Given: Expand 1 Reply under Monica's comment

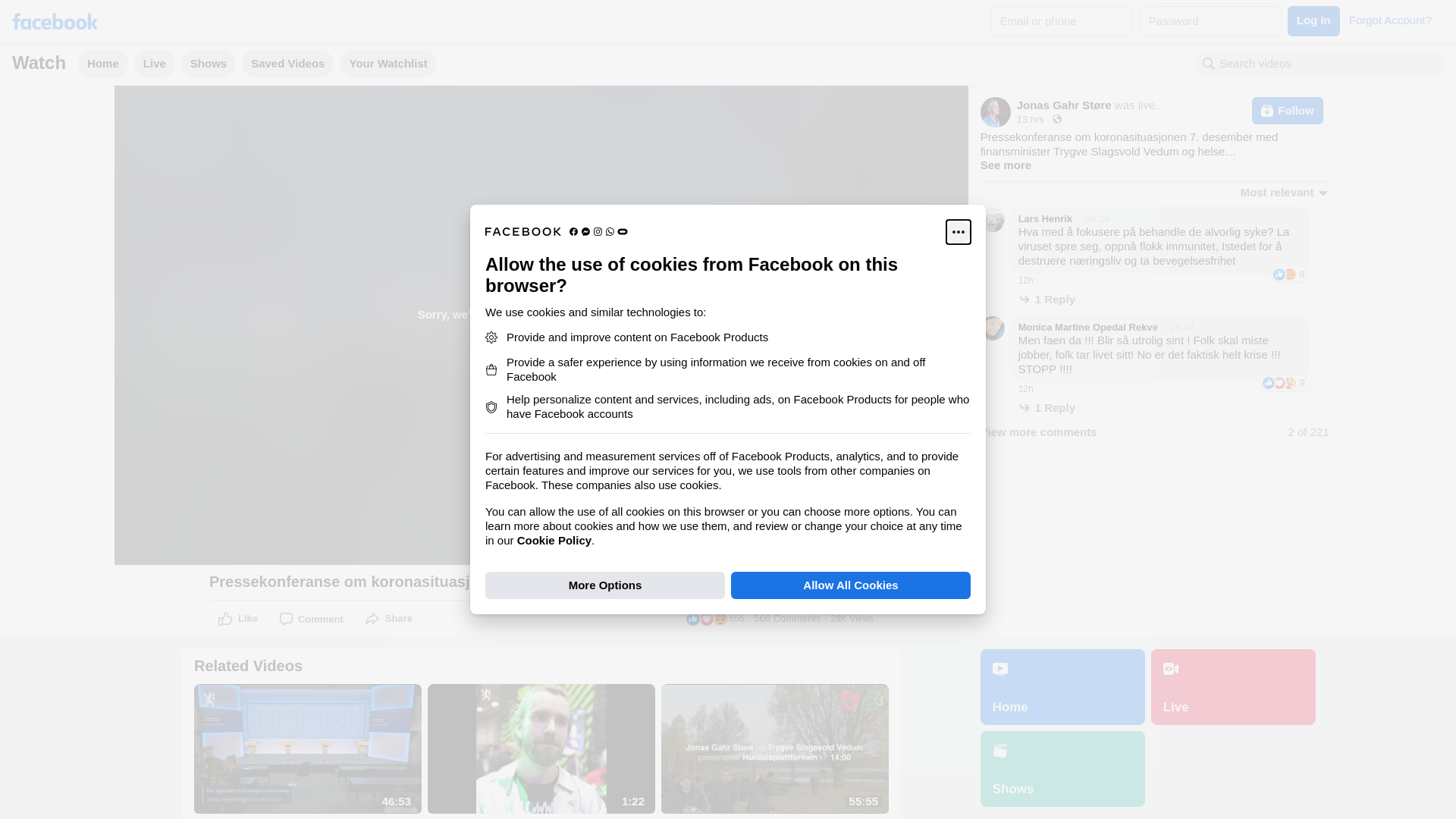Looking at the screenshot, I should pyautogui.click(x=1046, y=408).
